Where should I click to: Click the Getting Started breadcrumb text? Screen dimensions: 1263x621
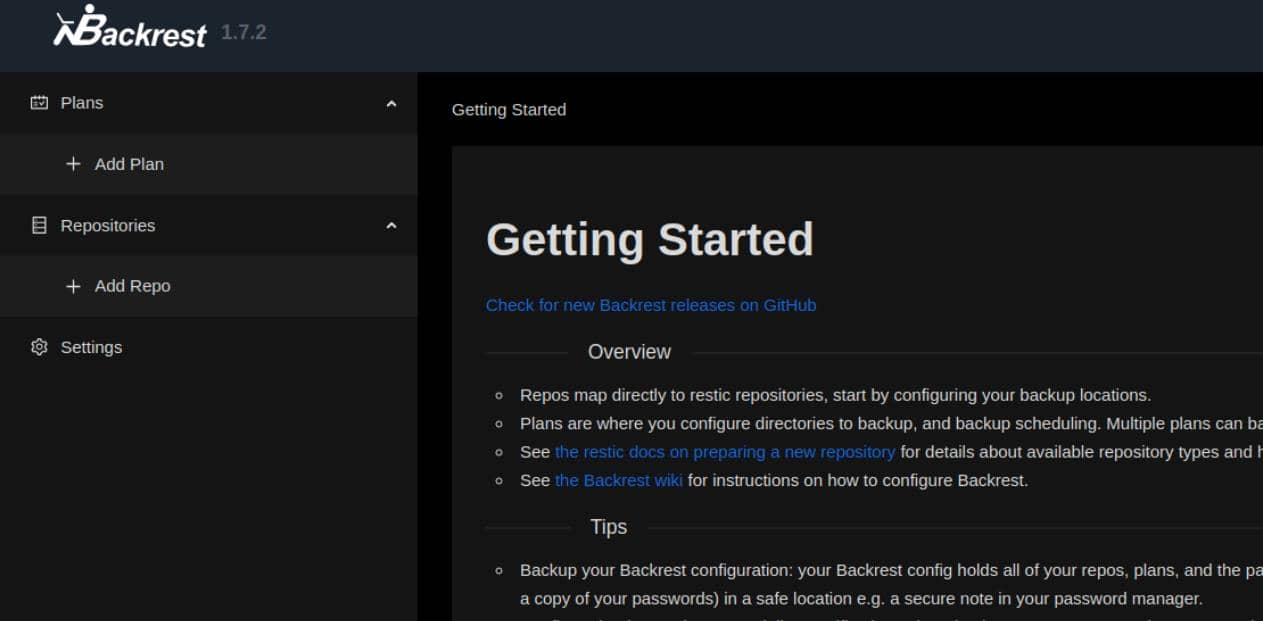click(509, 110)
